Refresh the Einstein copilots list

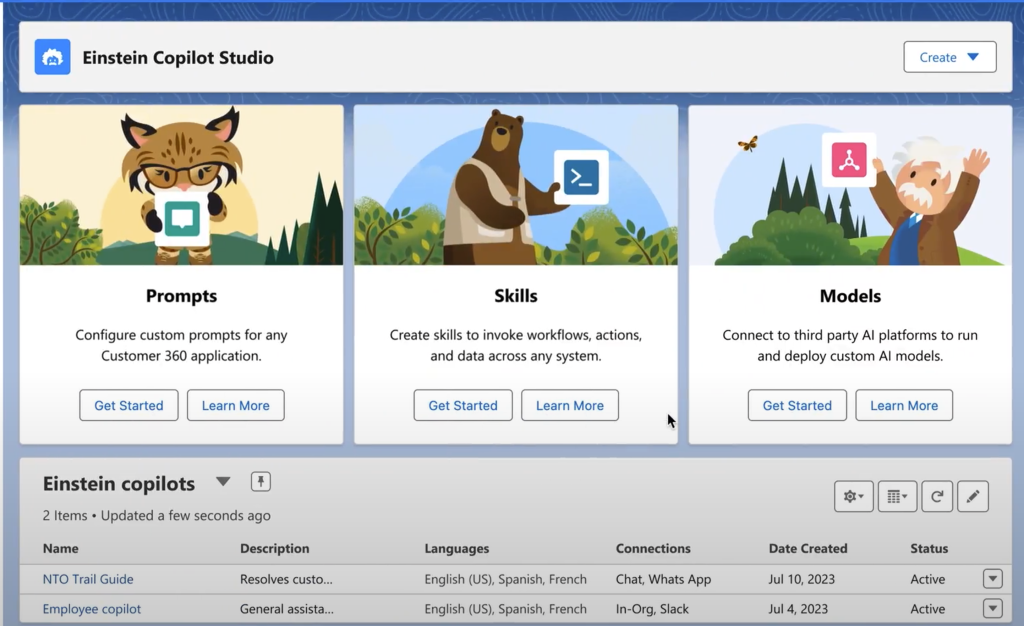937,496
